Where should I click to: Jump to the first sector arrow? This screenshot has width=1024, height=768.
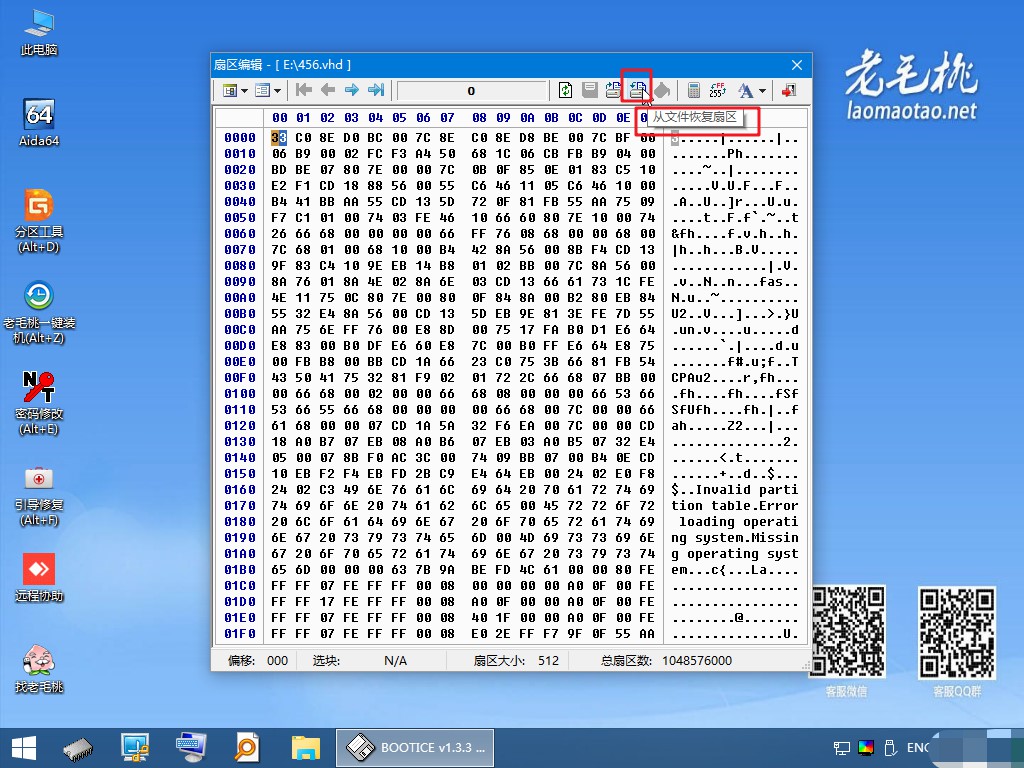point(304,90)
